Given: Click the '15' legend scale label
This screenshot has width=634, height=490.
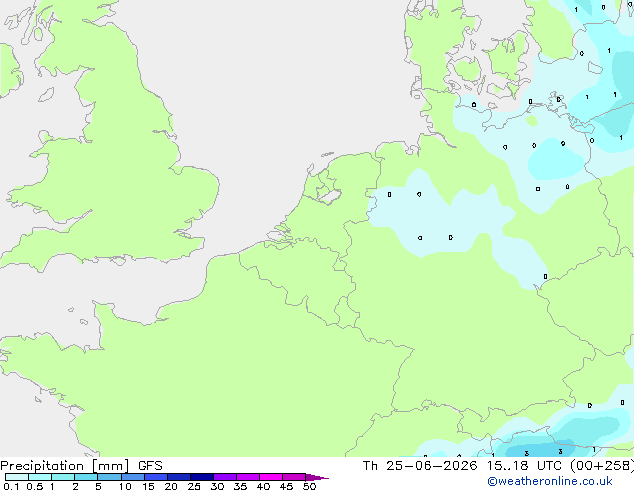Looking at the screenshot, I should (148, 486).
